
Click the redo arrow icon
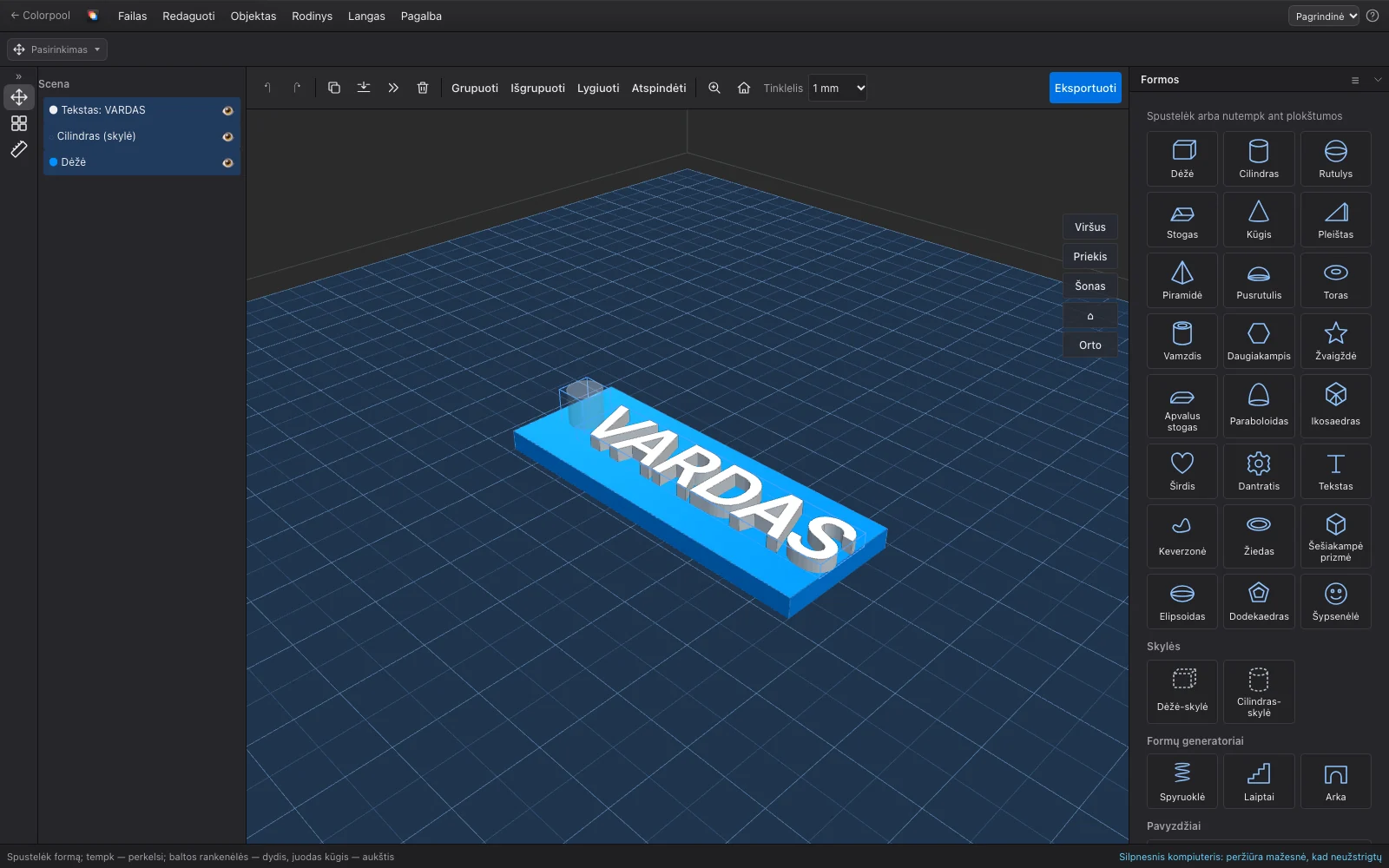(x=297, y=88)
